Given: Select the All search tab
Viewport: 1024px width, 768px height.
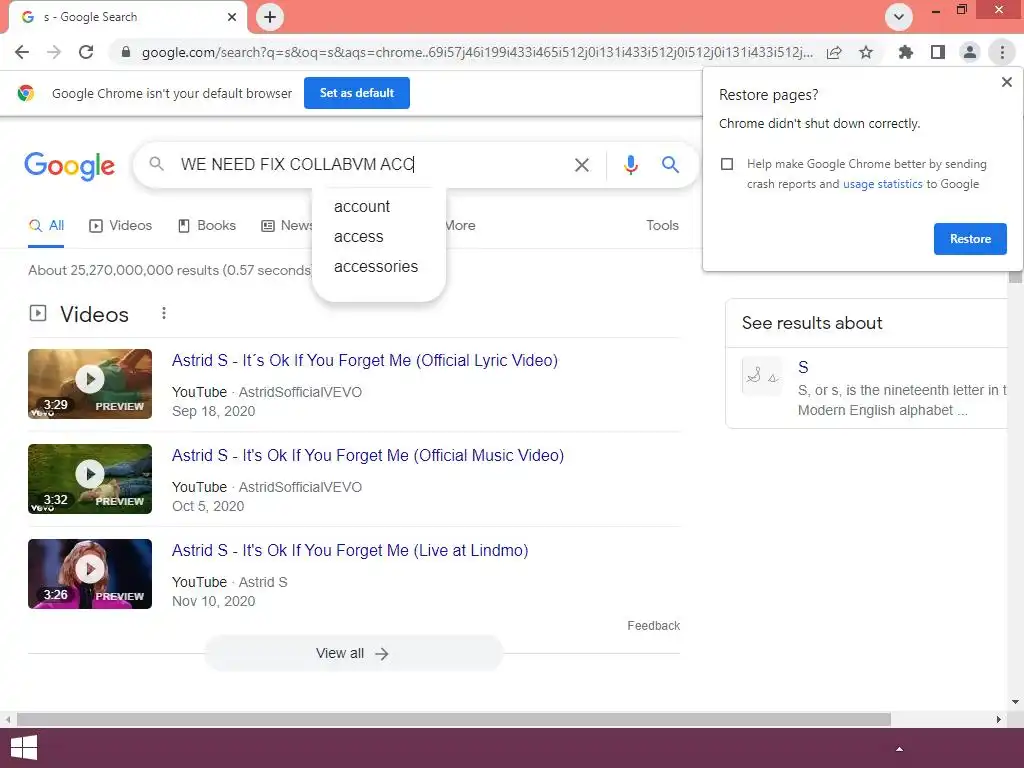Looking at the screenshot, I should tap(46, 226).
